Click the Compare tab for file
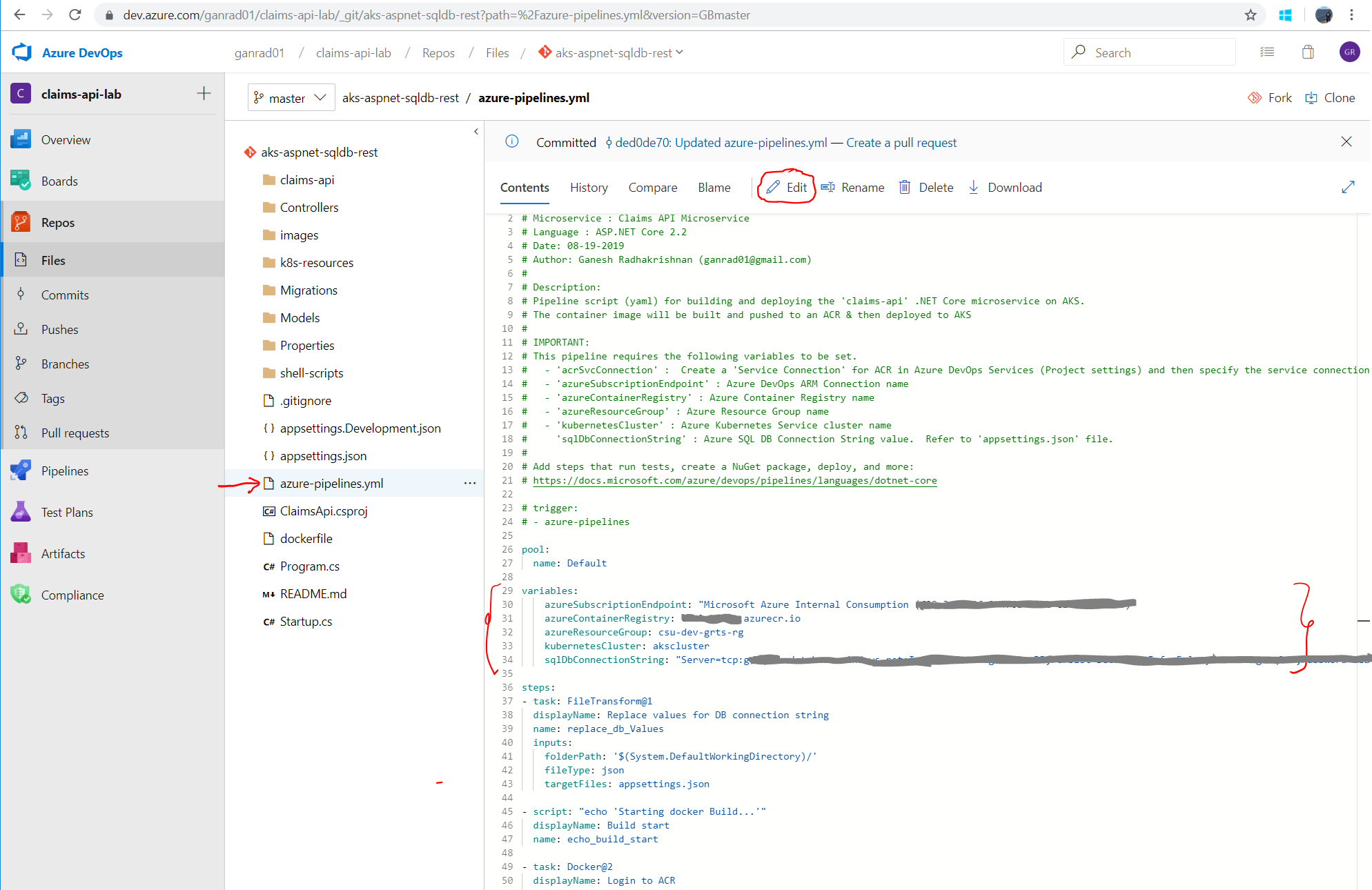Screen dimensions: 1372x890 [652, 188]
